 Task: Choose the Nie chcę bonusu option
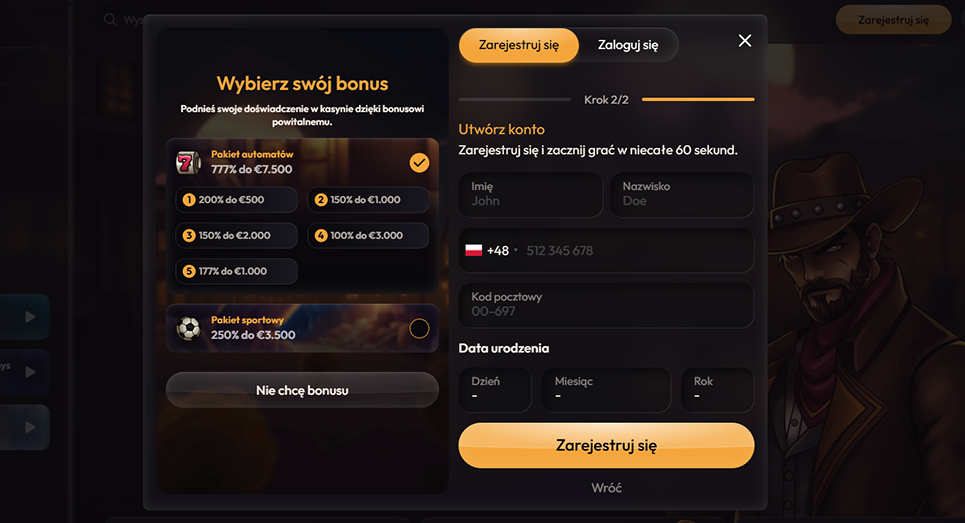302,390
